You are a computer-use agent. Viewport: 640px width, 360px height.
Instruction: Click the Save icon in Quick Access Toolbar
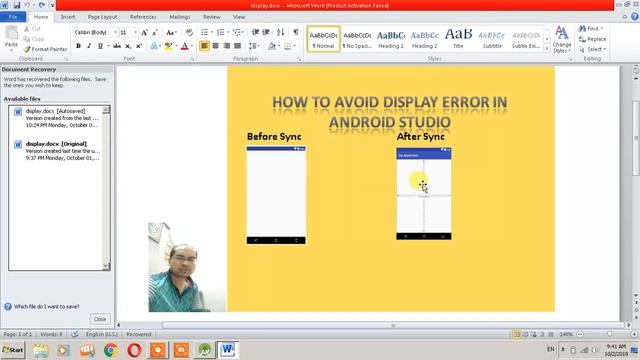[x=17, y=5]
